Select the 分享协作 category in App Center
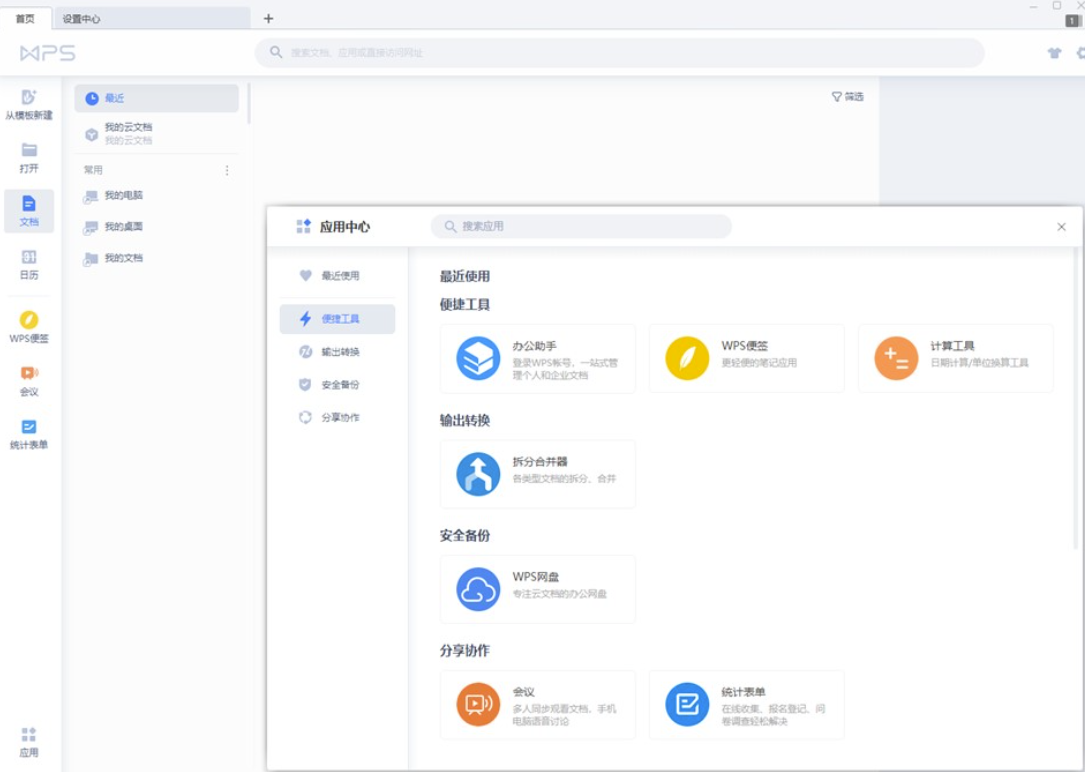 (339, 417)
